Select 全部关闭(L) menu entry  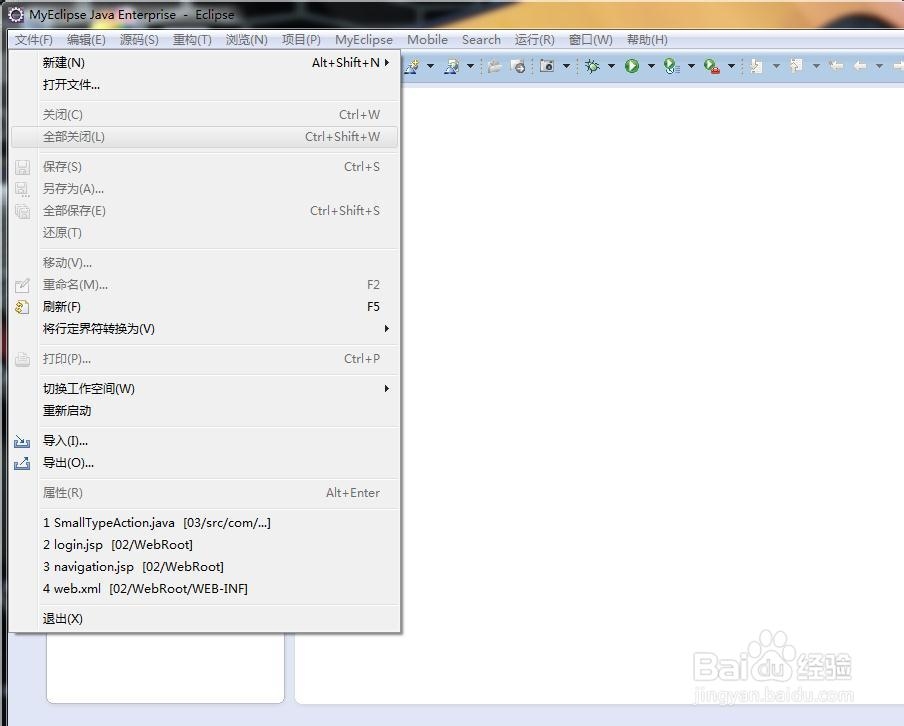point(205,137)
